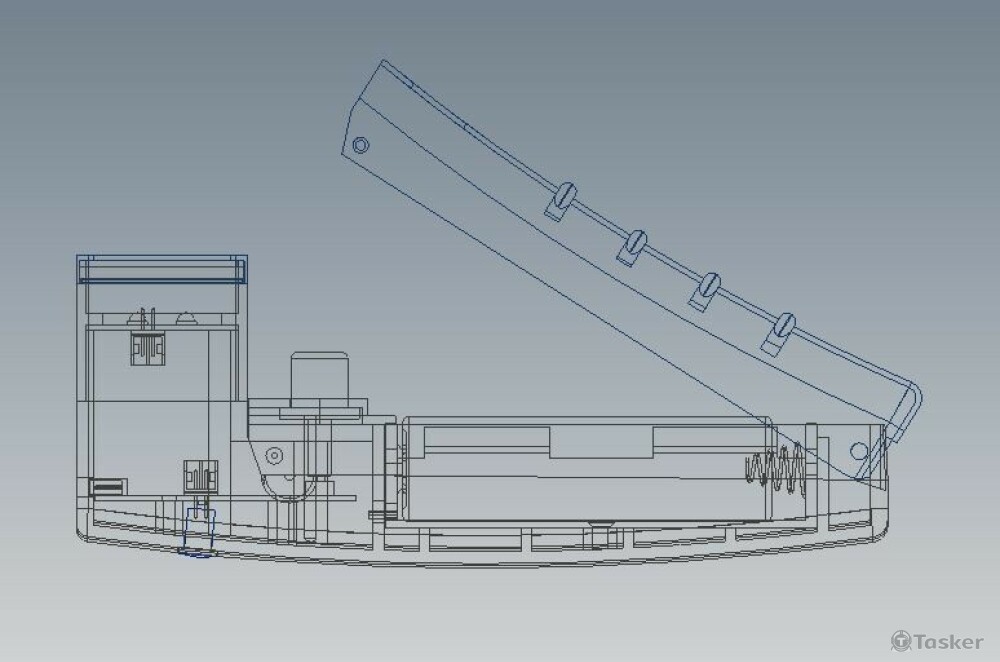Select the hinge pin circle beside the spring
The height and width of the screenshot is (662, 1000).
pyautogui.click(x=859, y=449)
